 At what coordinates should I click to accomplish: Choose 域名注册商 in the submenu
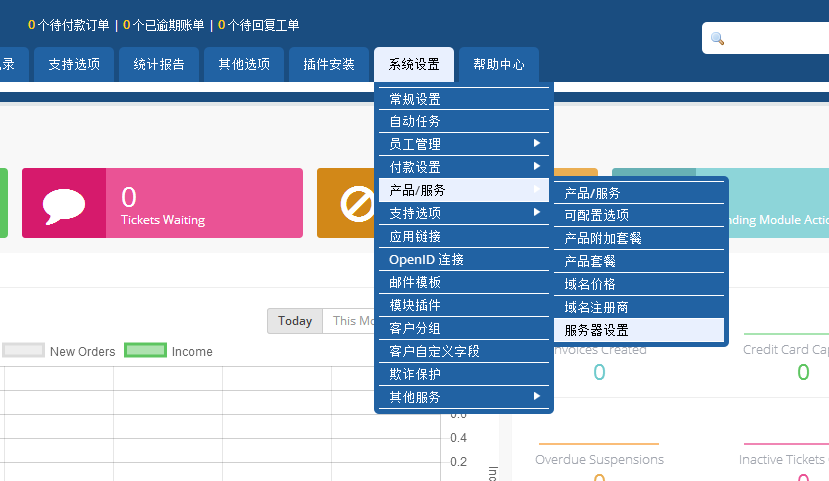(639, 307)
